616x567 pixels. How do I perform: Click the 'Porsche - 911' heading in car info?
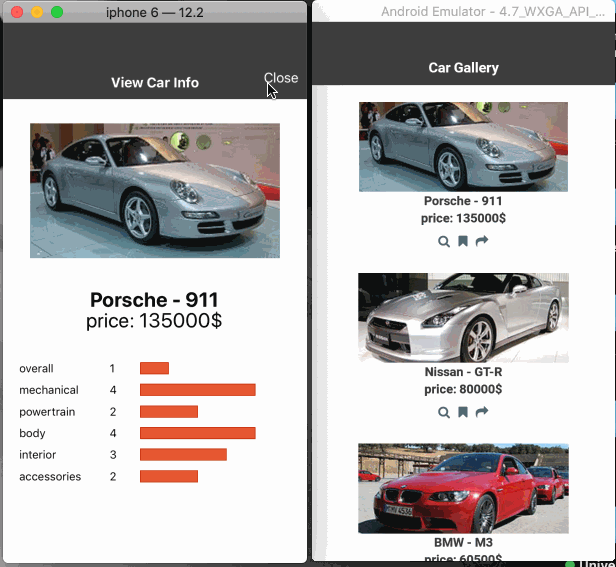[154, 300]
